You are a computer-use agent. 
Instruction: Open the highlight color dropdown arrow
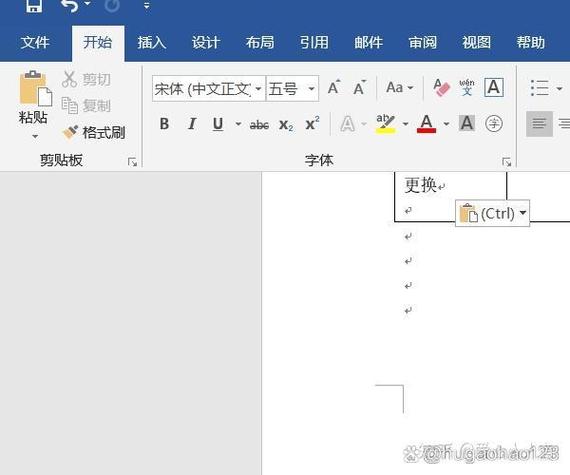point(405,124)
